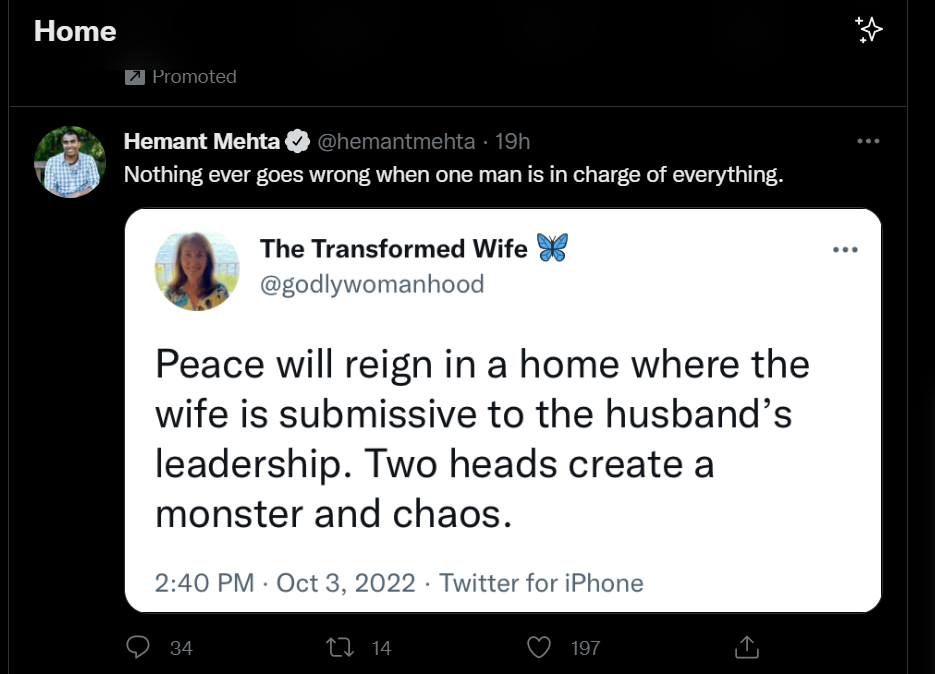The width and height of the screenshot is (935, 674).
Task: Click the blue butterfly emoji icon
Action: point(552,248)
